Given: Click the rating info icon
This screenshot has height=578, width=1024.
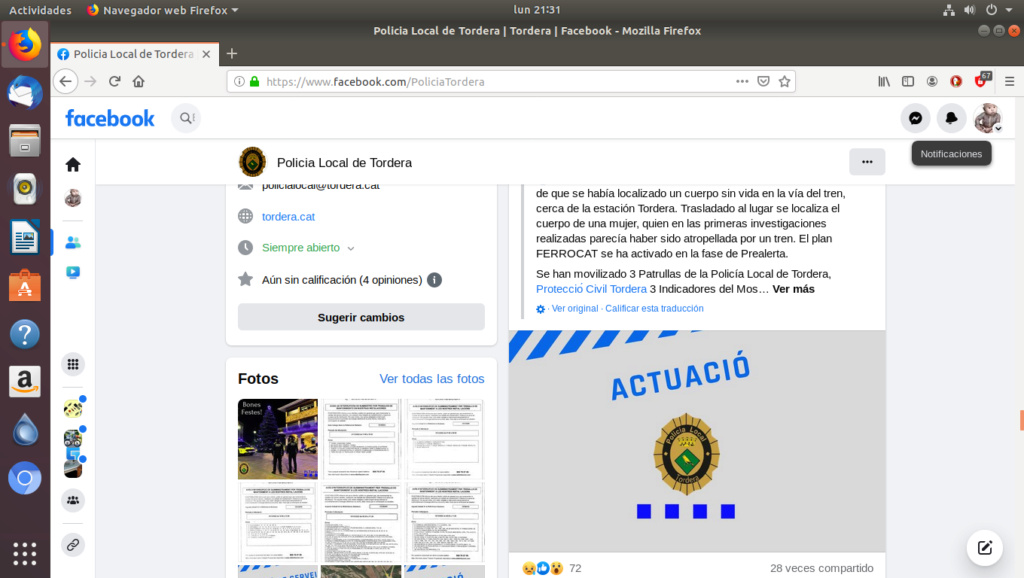Looking at the screenshot, I should point(434,280).
